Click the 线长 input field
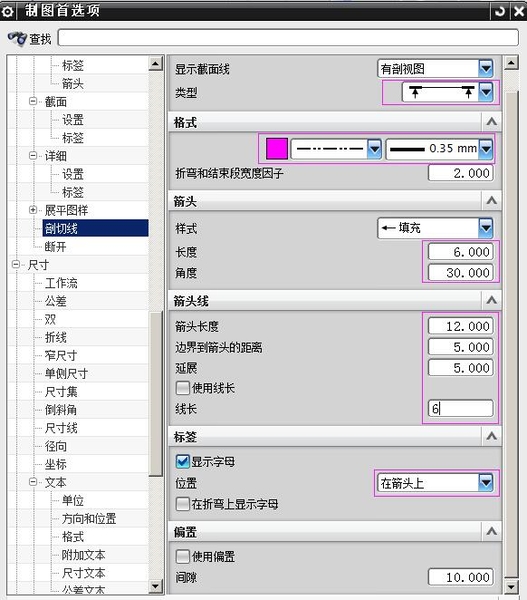The width and height of the screenshot is (527, 600). [460, 409]
